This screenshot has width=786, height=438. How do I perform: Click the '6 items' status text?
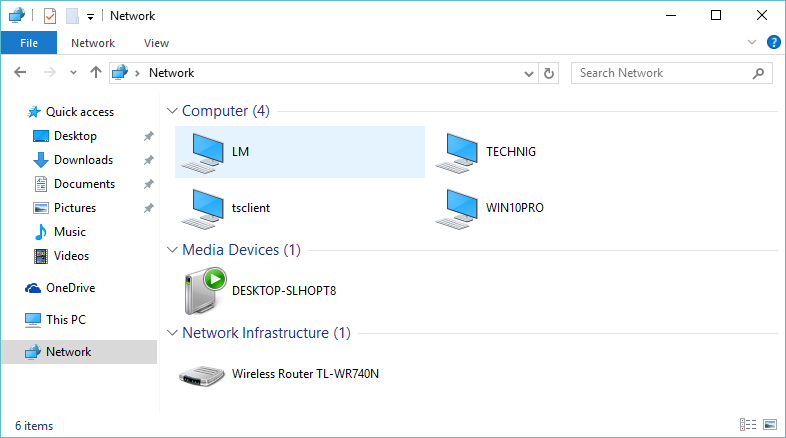[34, 426]
